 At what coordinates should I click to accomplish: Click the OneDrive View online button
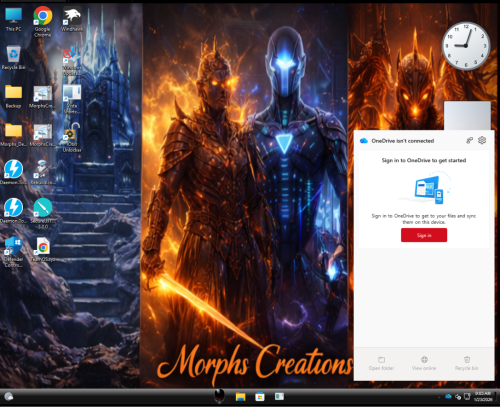(x=424, y=363)
